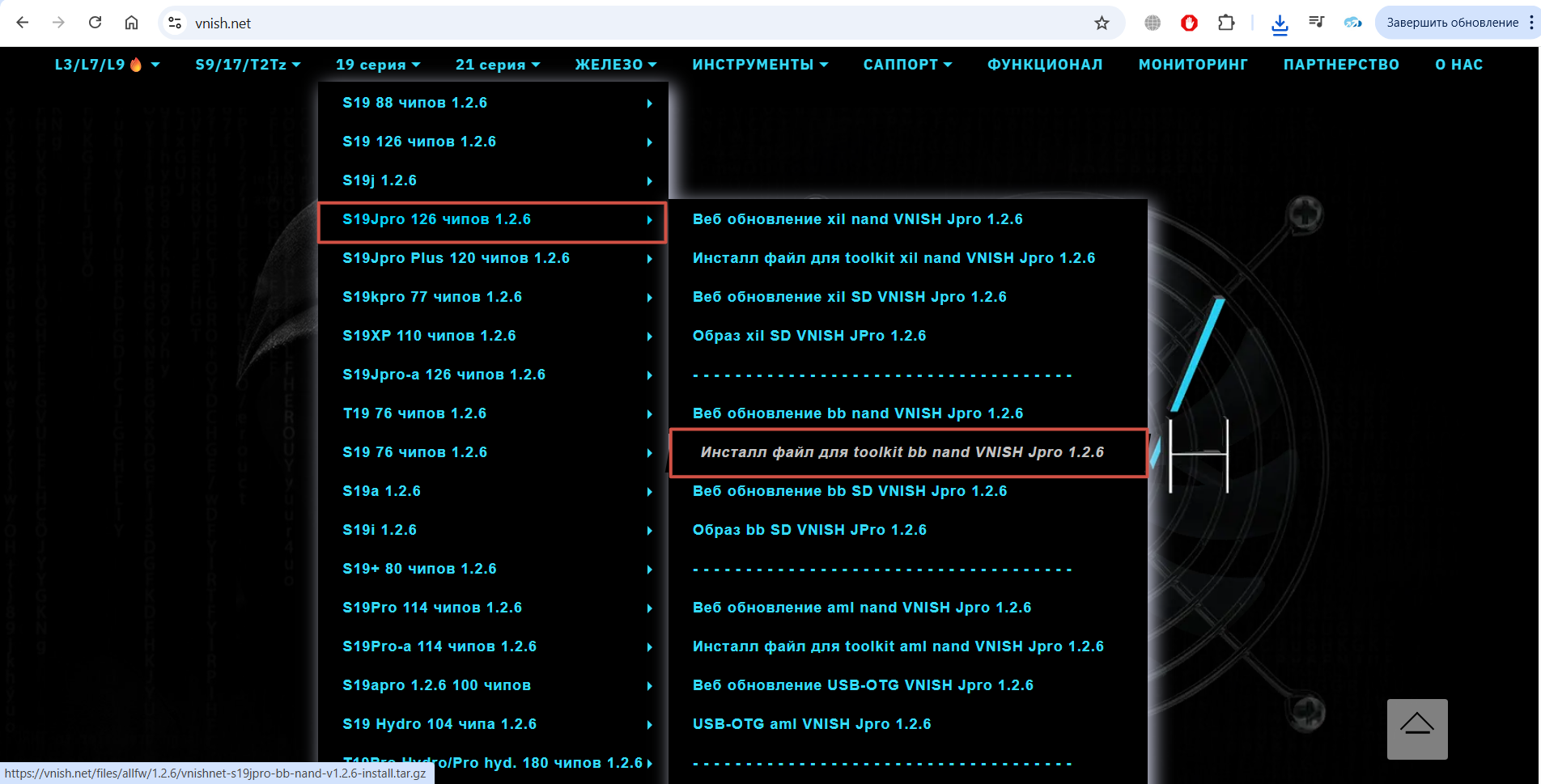Image resolution: width=1541 pixels, height=784 pixels.
Task: Open 'S19 Hydro 104 чипа 1.2.6' submenu
Action: 493,724
